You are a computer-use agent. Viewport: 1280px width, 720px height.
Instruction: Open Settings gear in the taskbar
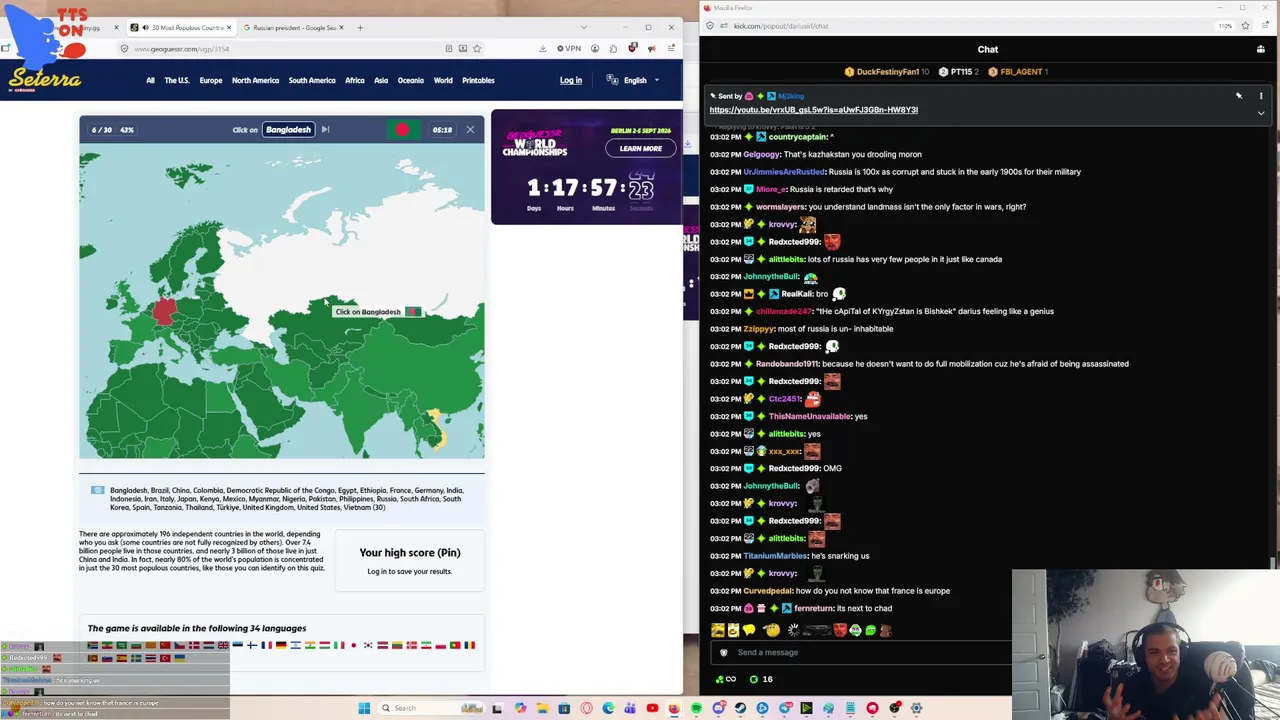916,708
